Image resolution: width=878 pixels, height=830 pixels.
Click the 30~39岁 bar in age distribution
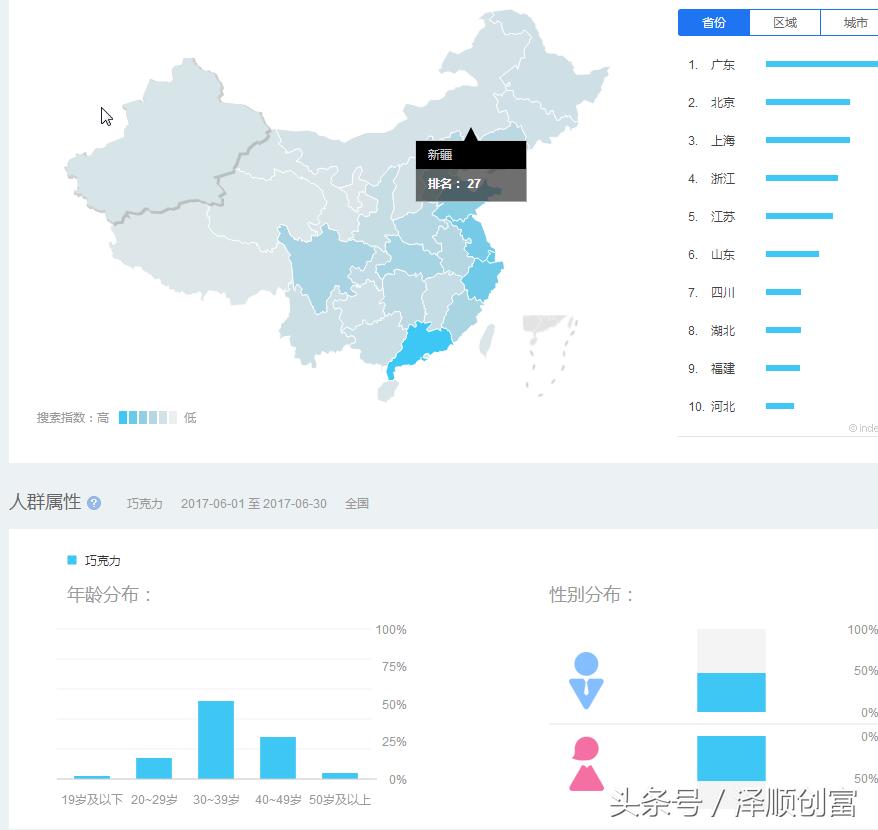coord(217,740)
